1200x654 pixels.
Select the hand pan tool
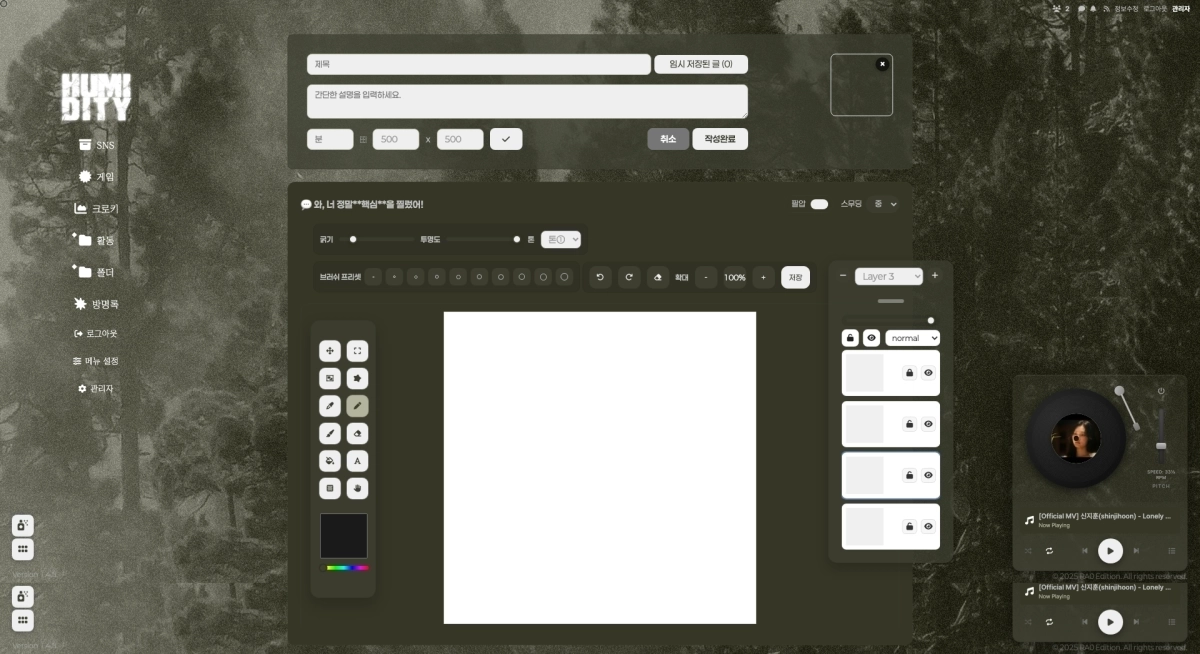(358, 488)
